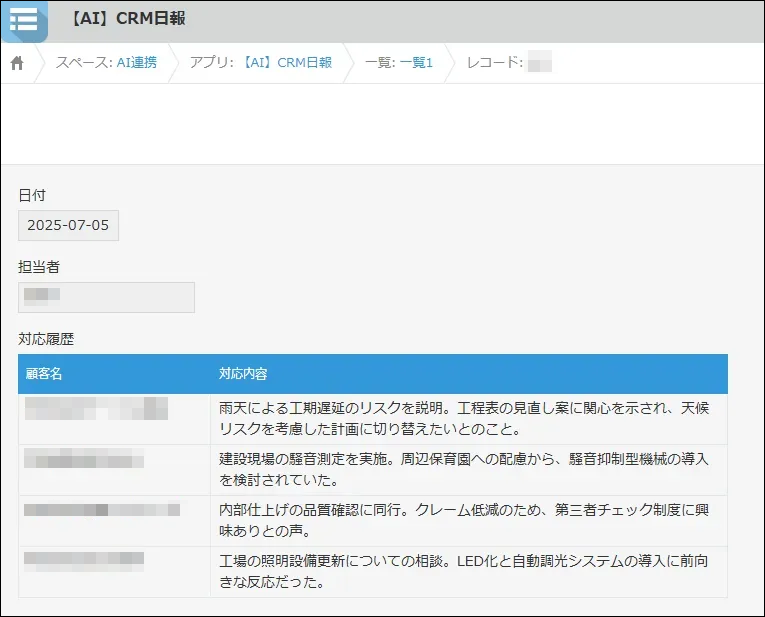Open the 【AI】CRM日報 app link
This screenshot has height=617, width=765.
point(287,62)
